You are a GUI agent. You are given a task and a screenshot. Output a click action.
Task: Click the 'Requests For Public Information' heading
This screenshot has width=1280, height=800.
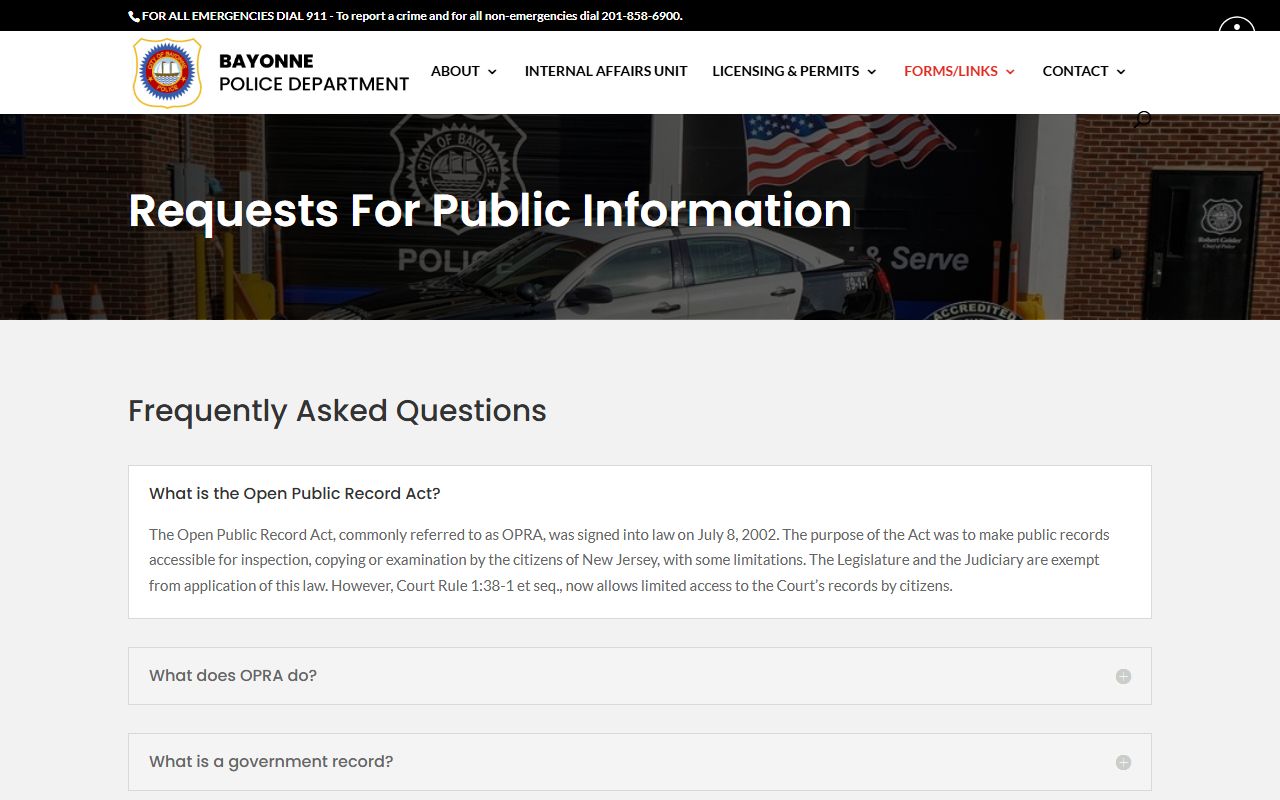490,211
